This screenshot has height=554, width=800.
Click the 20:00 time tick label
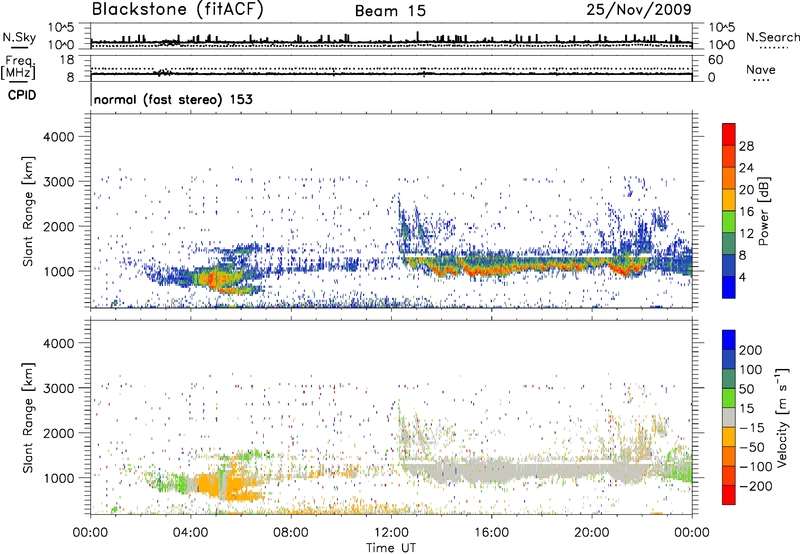pyautogui.click(x=591, y=533)
